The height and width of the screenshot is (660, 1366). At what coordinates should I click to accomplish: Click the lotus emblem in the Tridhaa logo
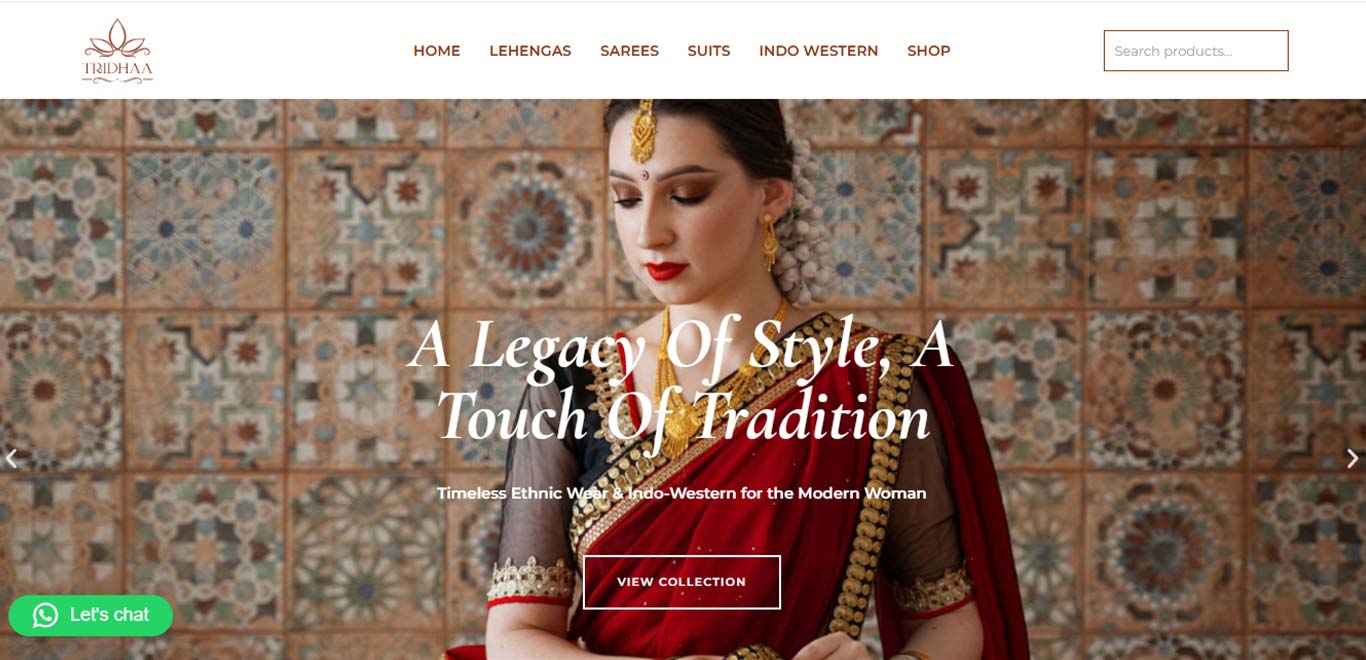[117, 38]
